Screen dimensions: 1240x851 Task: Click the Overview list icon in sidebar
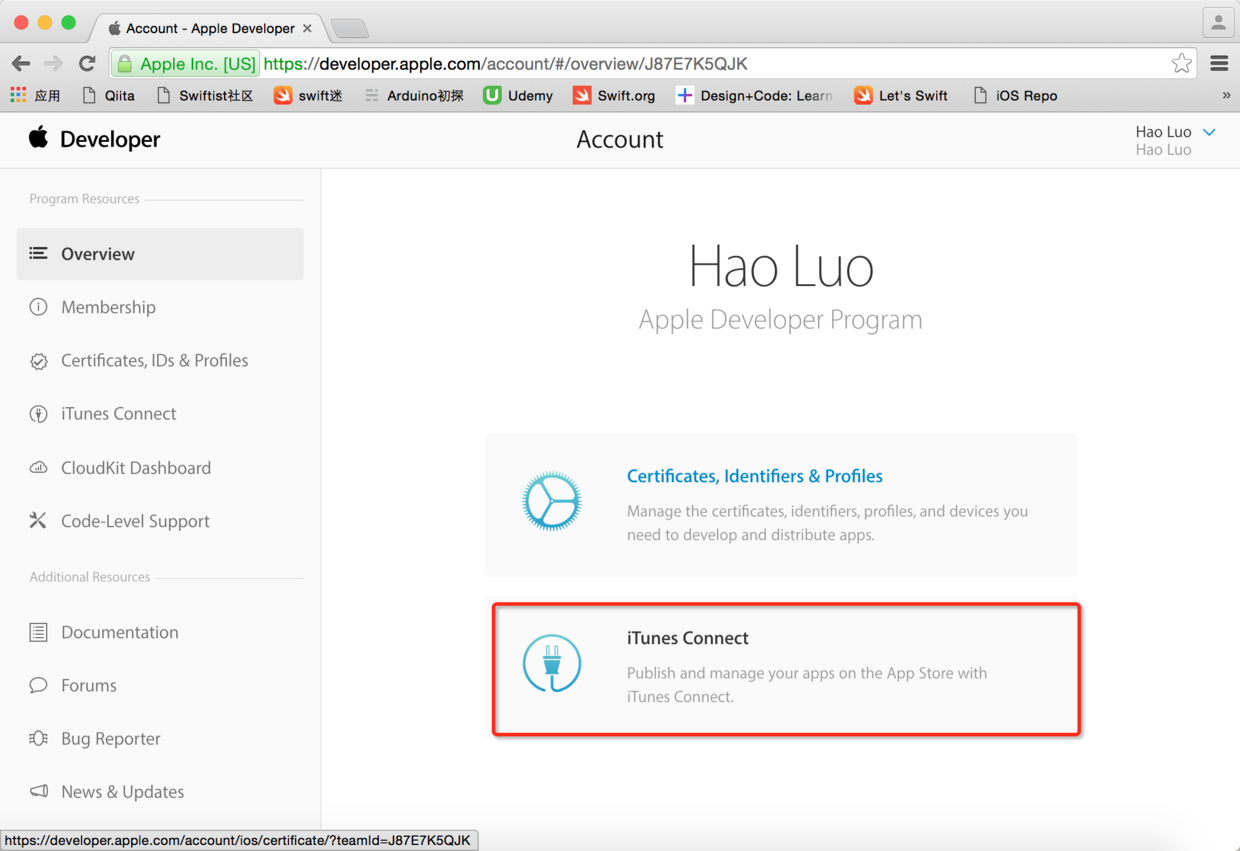[x=38, y=254]
